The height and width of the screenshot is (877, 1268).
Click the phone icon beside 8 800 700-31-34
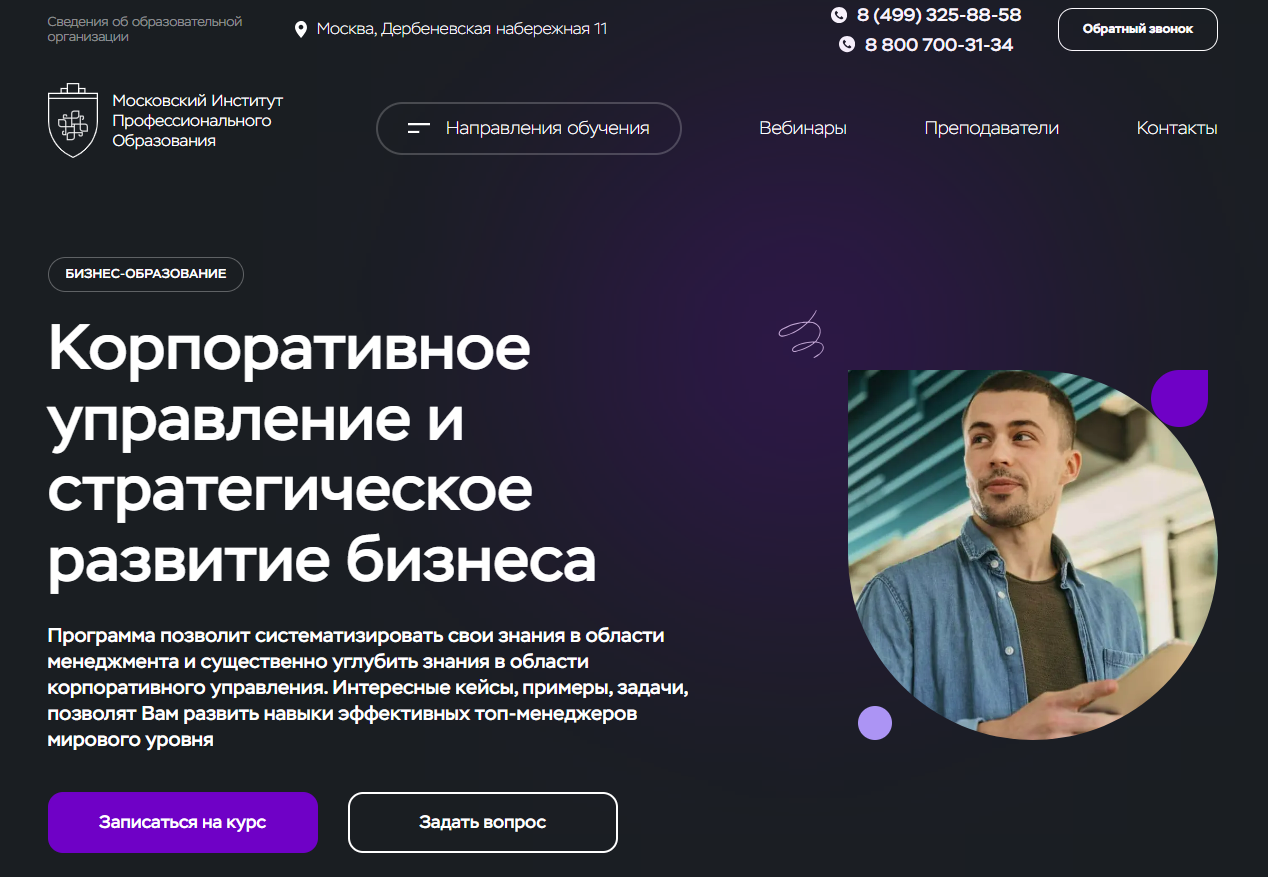[847, 45]
